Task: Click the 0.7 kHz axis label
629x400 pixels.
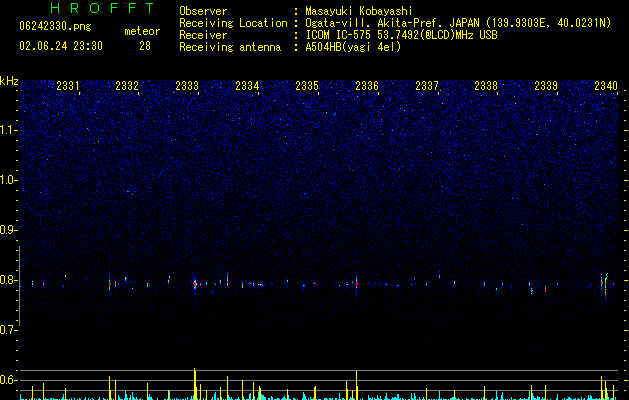Action: [x=9, y=330]
